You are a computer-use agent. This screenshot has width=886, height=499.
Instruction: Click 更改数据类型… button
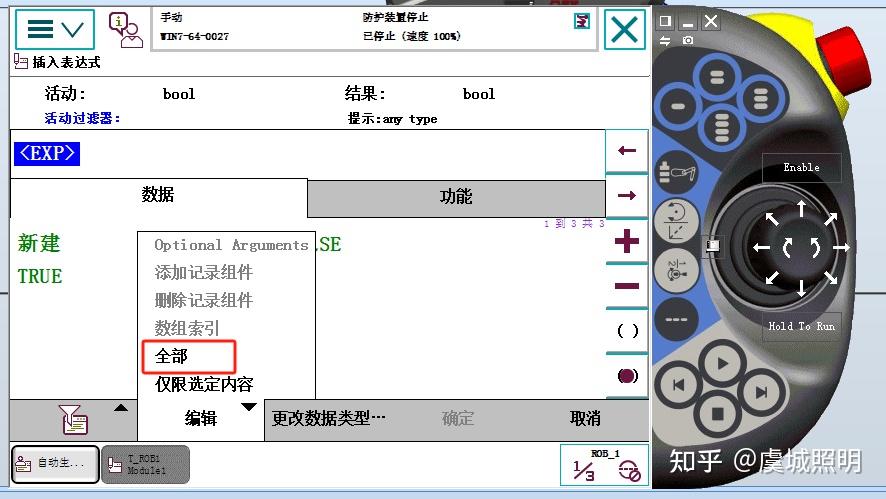(x=328, y=419)
